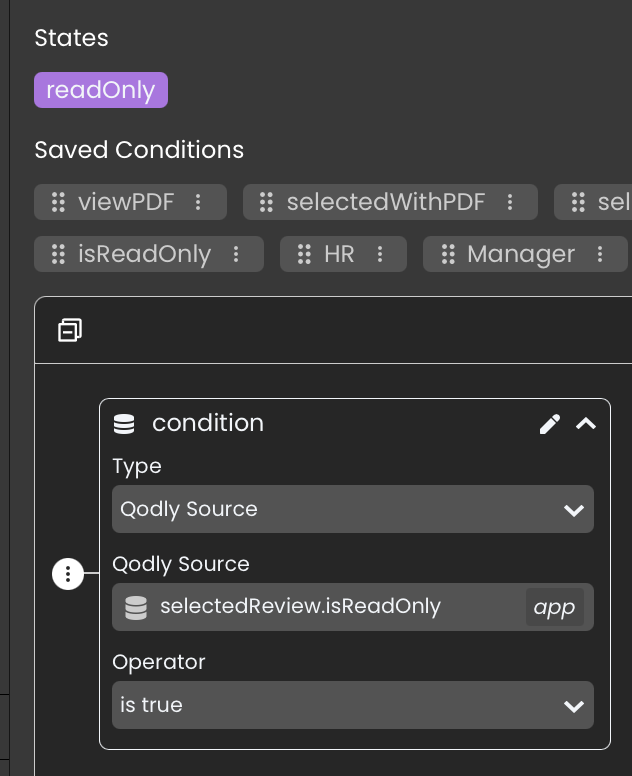632x776 pixels.
Task: Select the Manager saved condition chip
Action: point(520,254)
